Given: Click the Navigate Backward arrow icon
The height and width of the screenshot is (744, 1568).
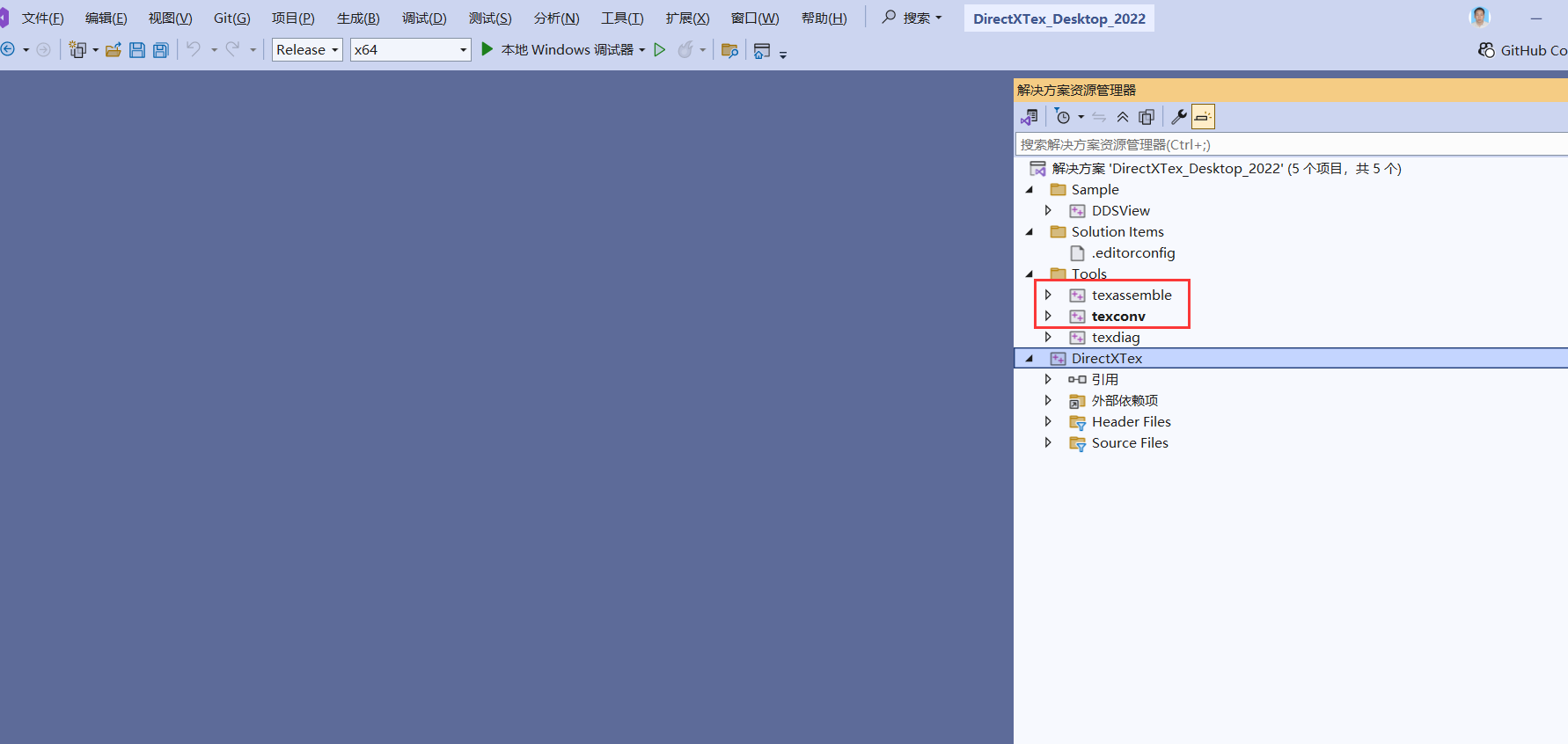Looking at the screenshot, I should pos(8,50).
